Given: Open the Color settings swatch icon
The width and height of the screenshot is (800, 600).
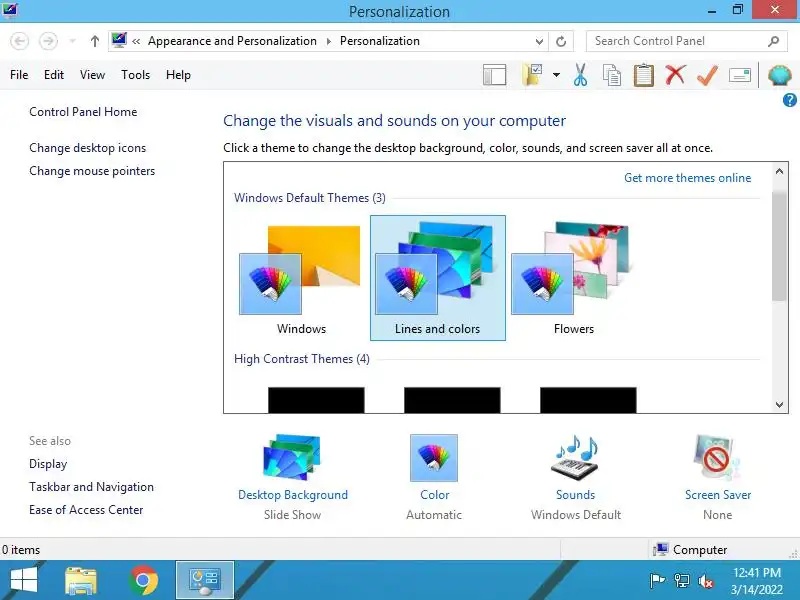Looking at the screenshot, I should [x=434, y=458].
